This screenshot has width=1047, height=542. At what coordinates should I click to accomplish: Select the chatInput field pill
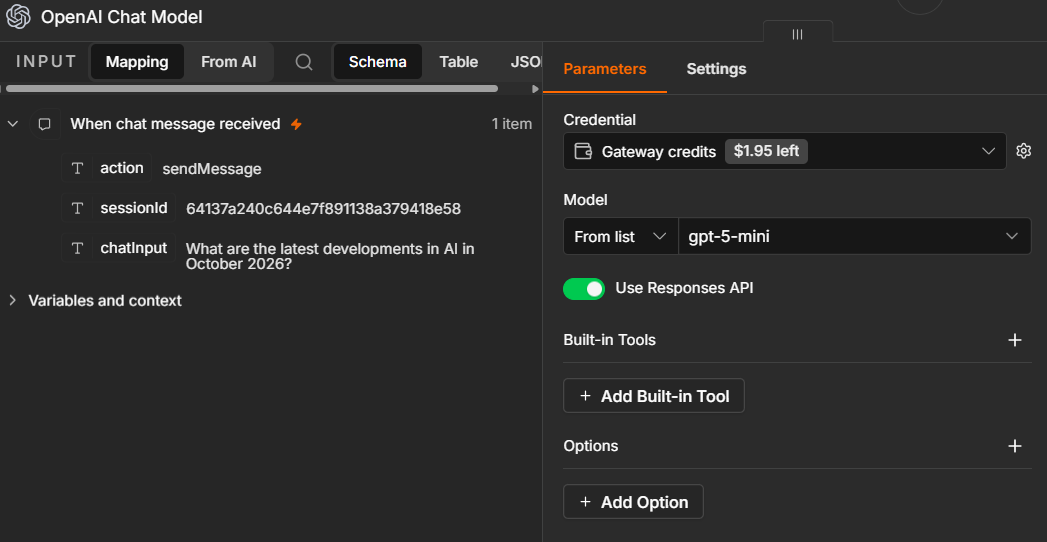[x=118, y=248]
